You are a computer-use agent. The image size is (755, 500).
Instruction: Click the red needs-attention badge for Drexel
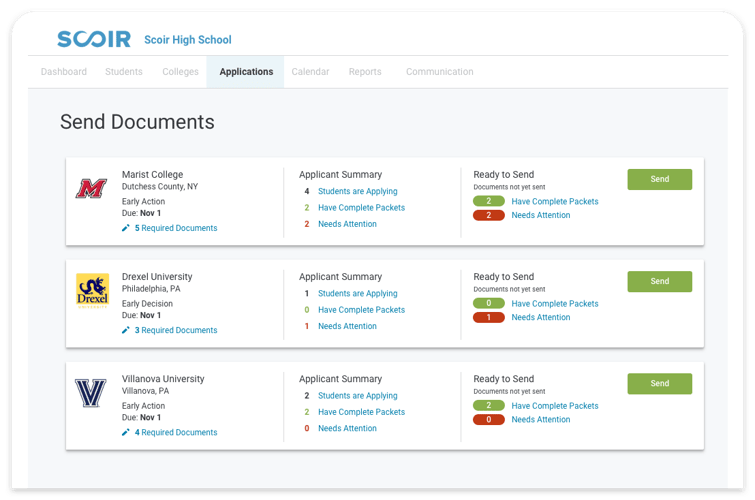pyautogui.click(x=489, y=317)
